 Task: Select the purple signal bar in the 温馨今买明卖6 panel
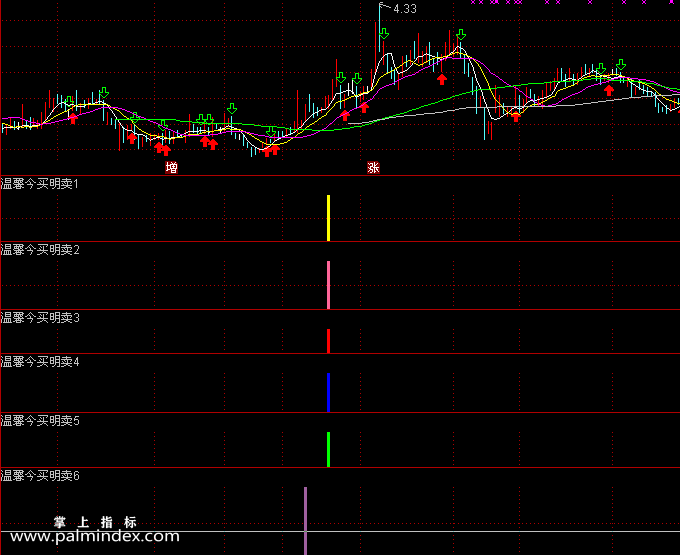coord(305,521)
